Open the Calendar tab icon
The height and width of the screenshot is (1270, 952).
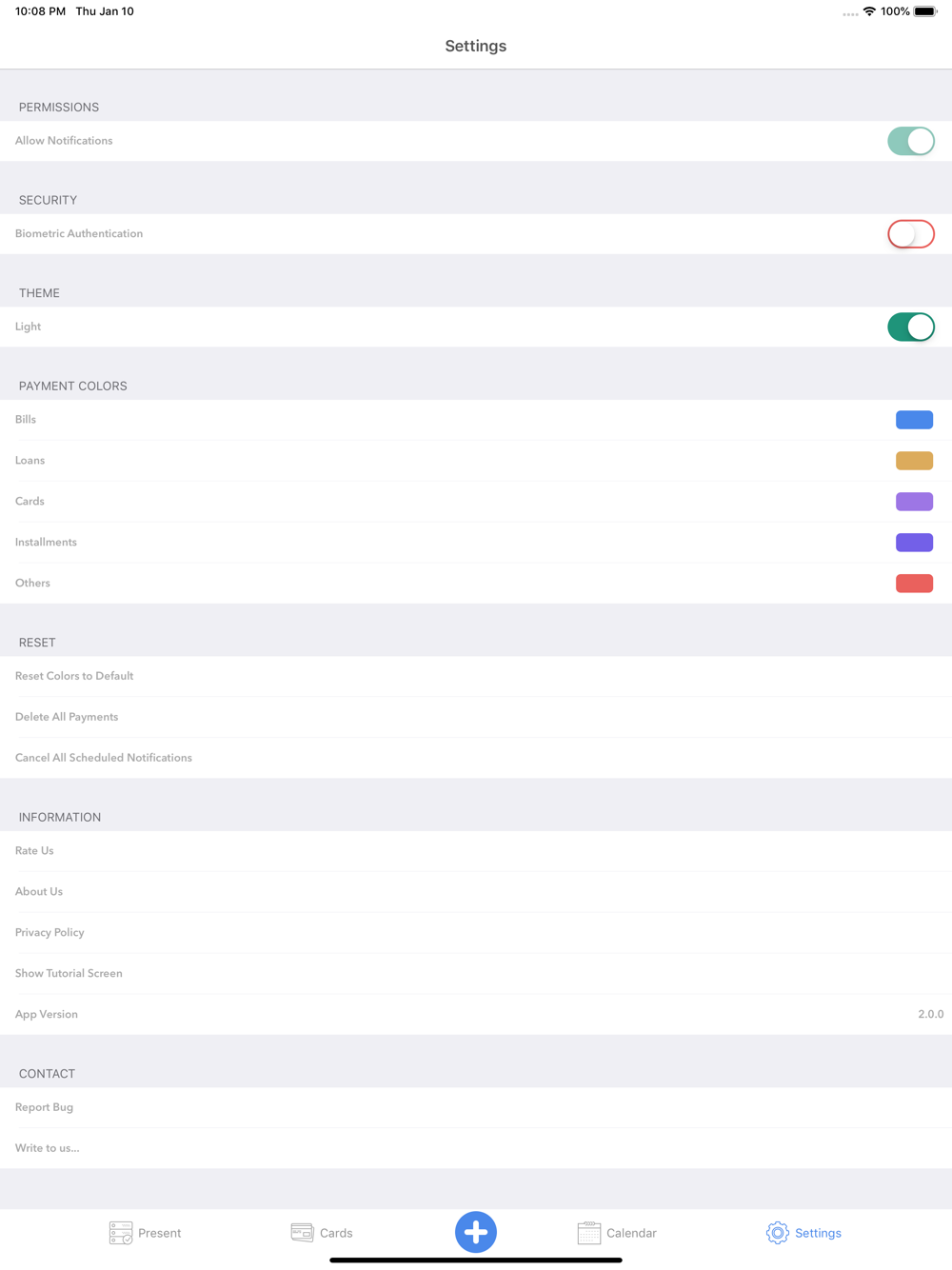pos(589,1233)
